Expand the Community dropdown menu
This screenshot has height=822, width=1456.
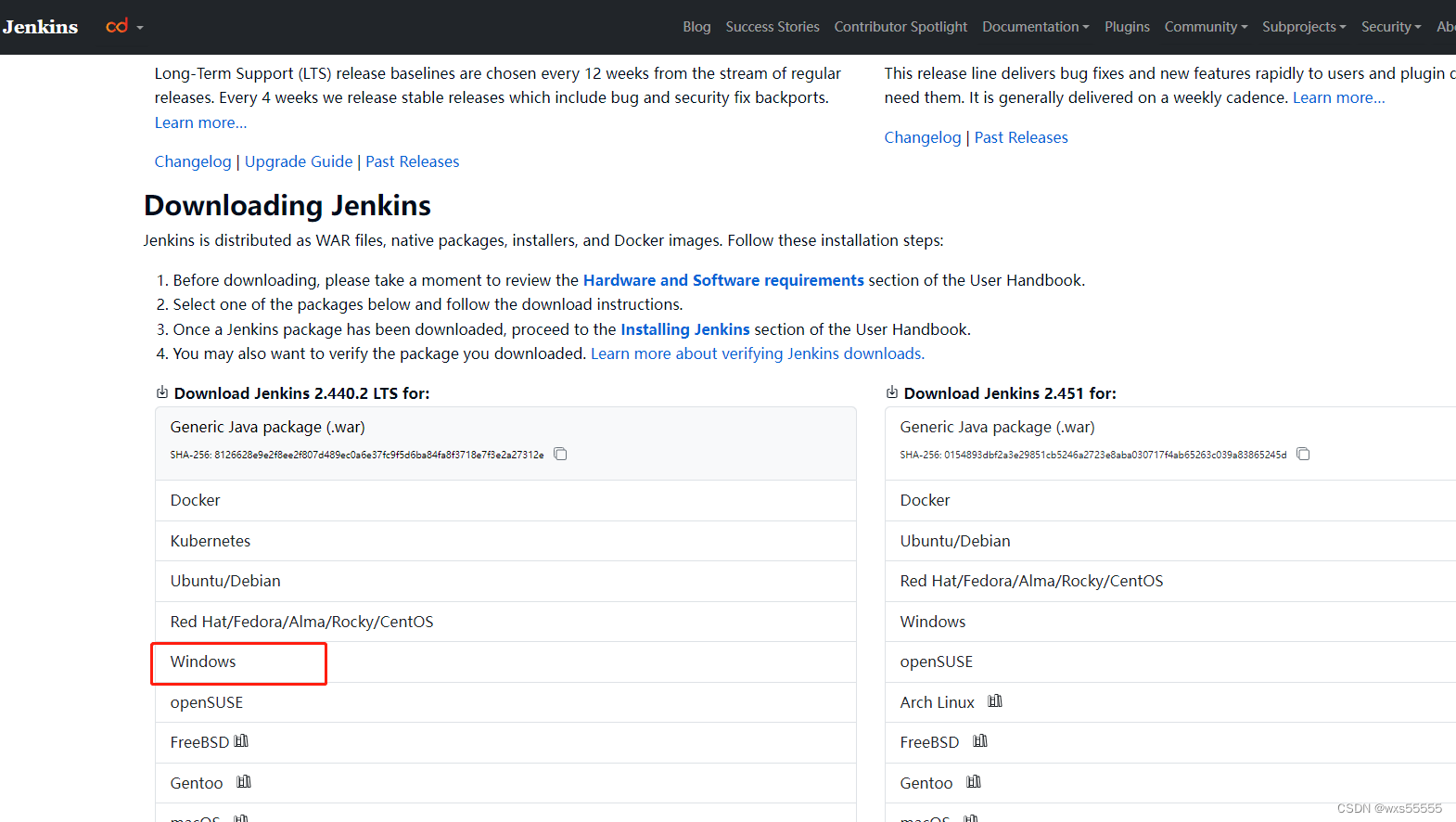tap(1206, 27)
